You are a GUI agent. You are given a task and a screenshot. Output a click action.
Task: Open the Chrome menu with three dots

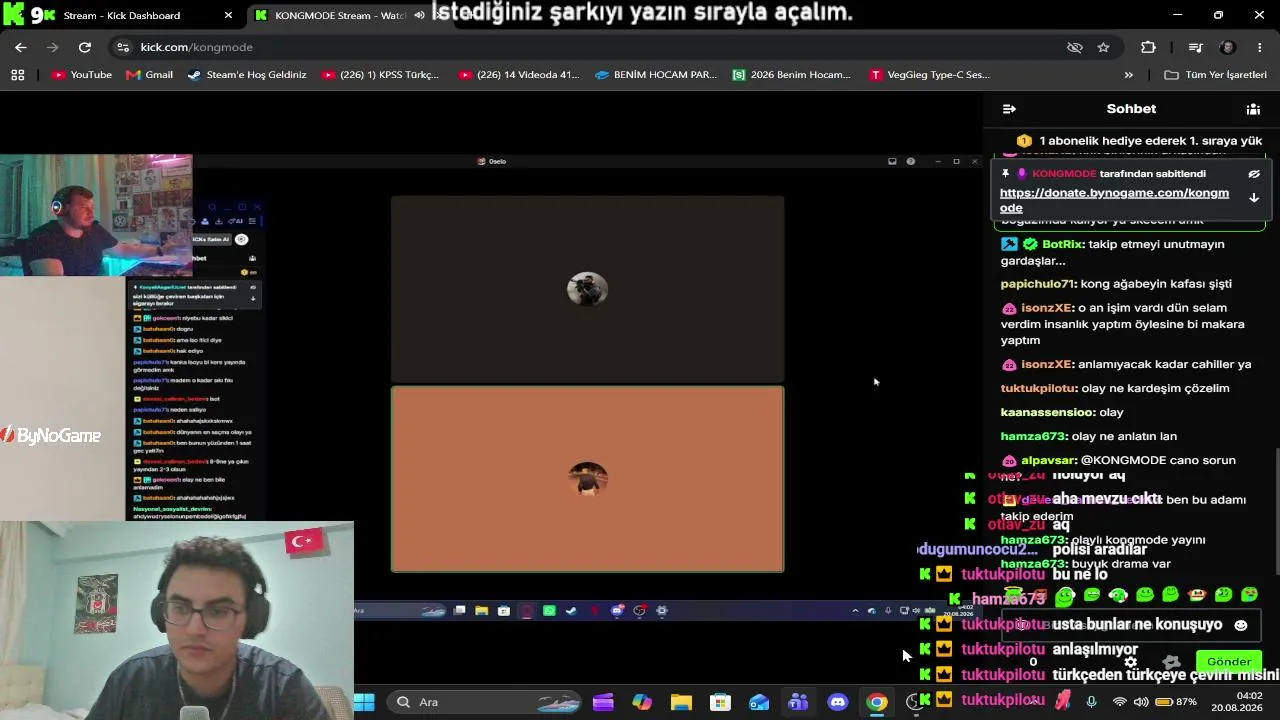[1260, 47]
